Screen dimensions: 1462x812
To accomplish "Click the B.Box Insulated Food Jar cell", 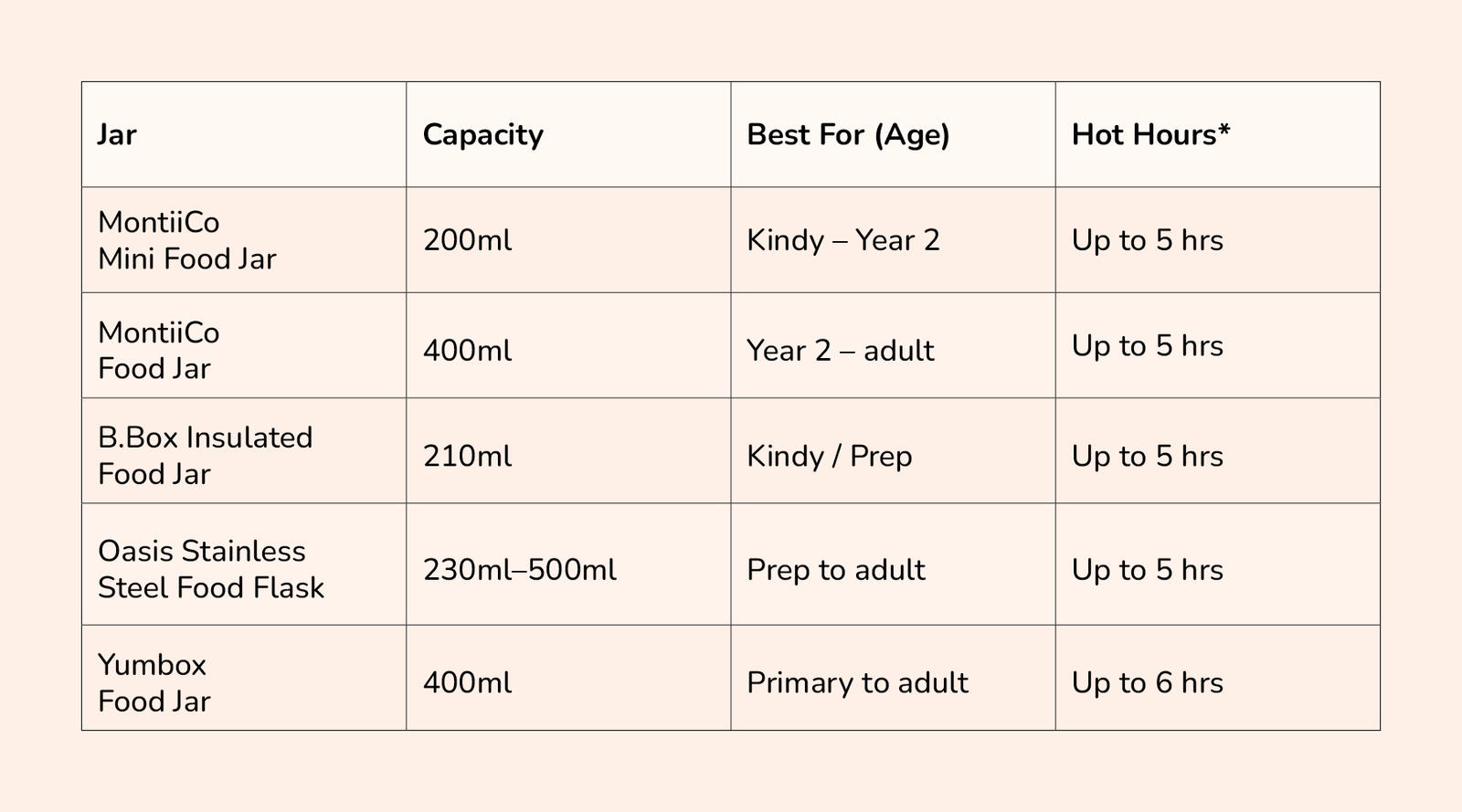I will tap(244, 450).
